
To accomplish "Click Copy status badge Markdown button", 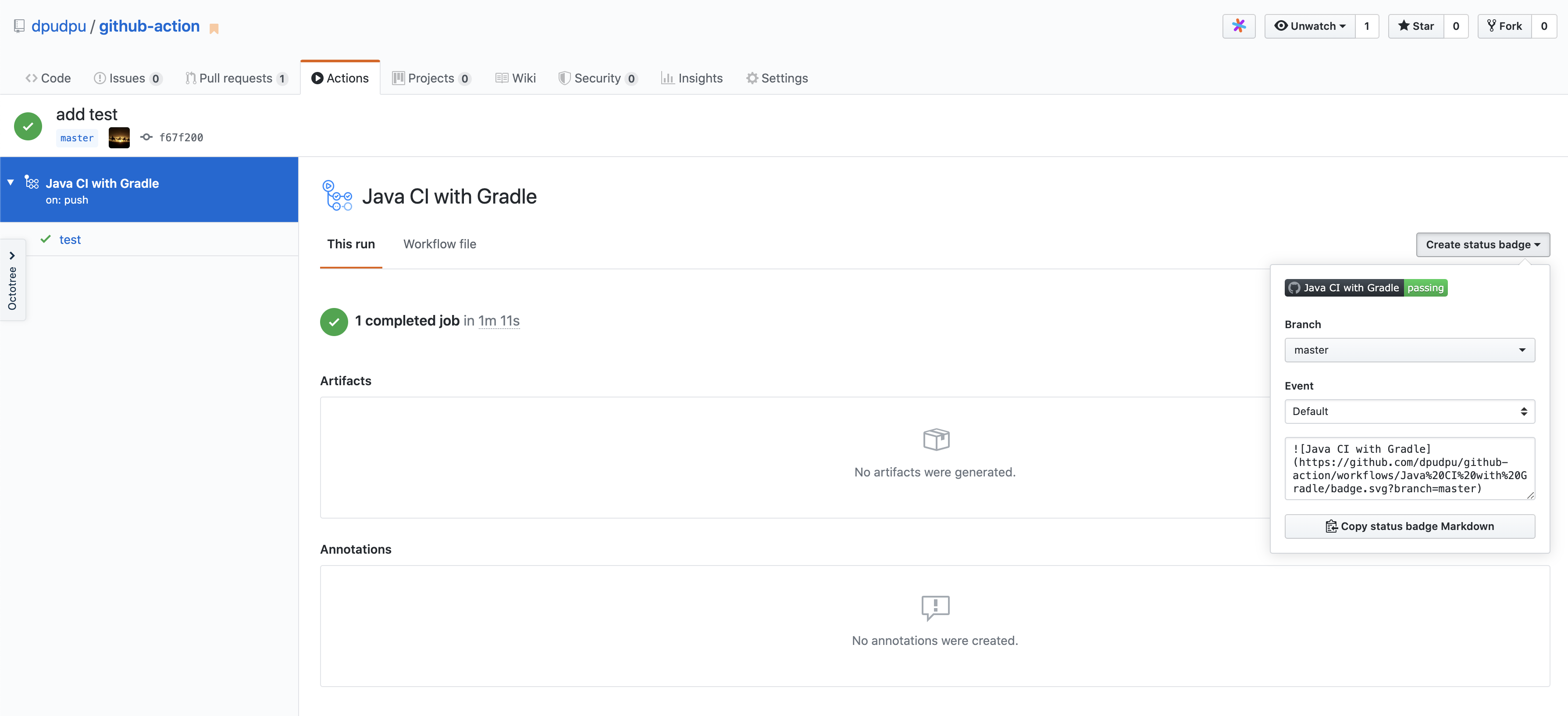I will 1409,526.
